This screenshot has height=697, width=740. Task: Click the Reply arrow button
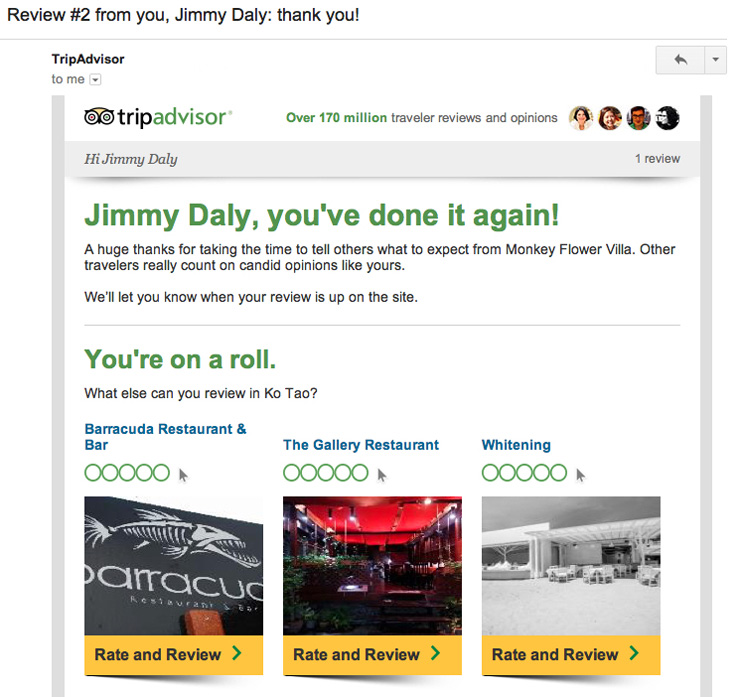click(x=680, y=60)
